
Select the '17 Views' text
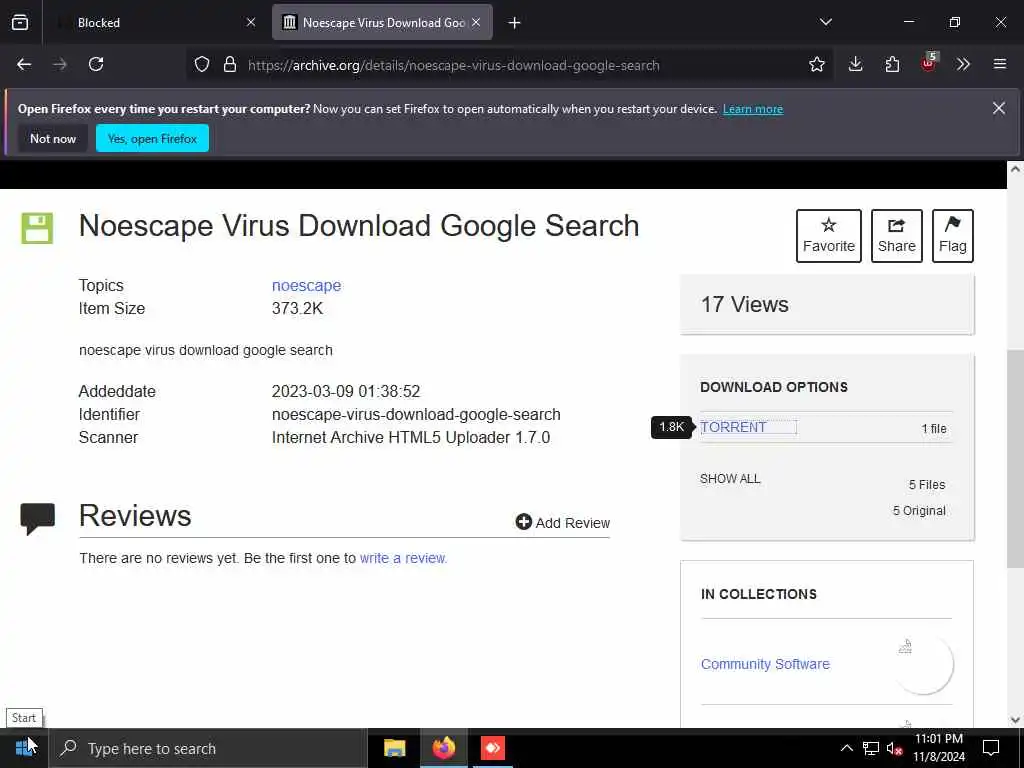pyautogui.click(x=744, y=304)
